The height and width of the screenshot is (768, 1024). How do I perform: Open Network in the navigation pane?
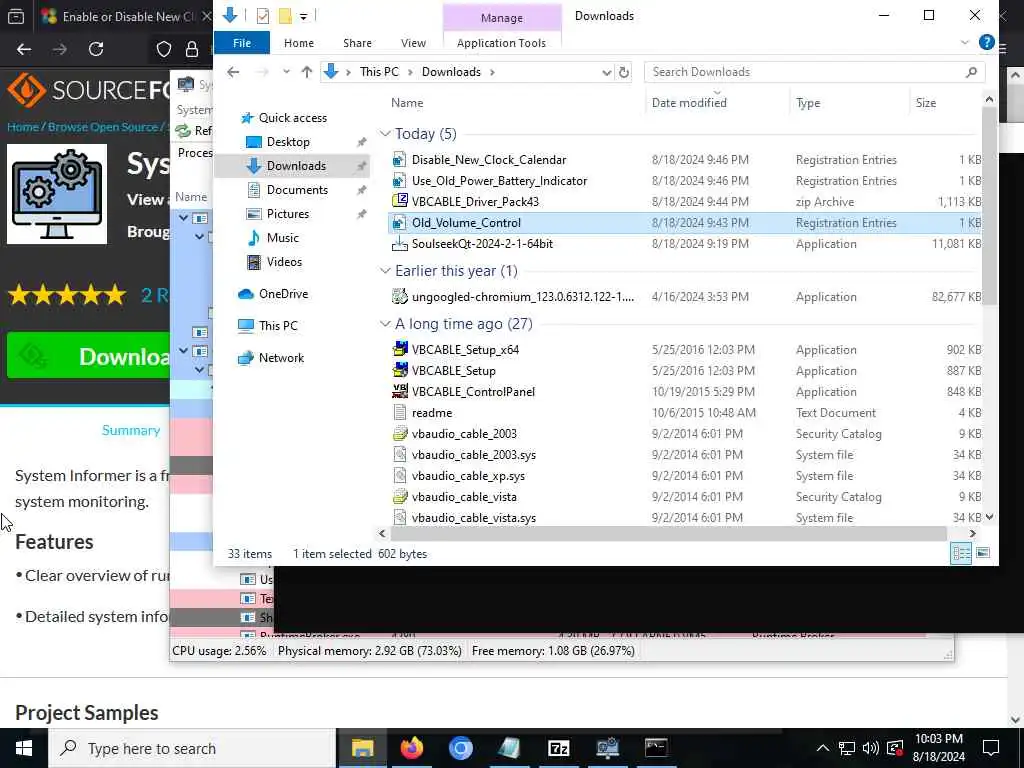pyautogui.click(x=281, y=358)
